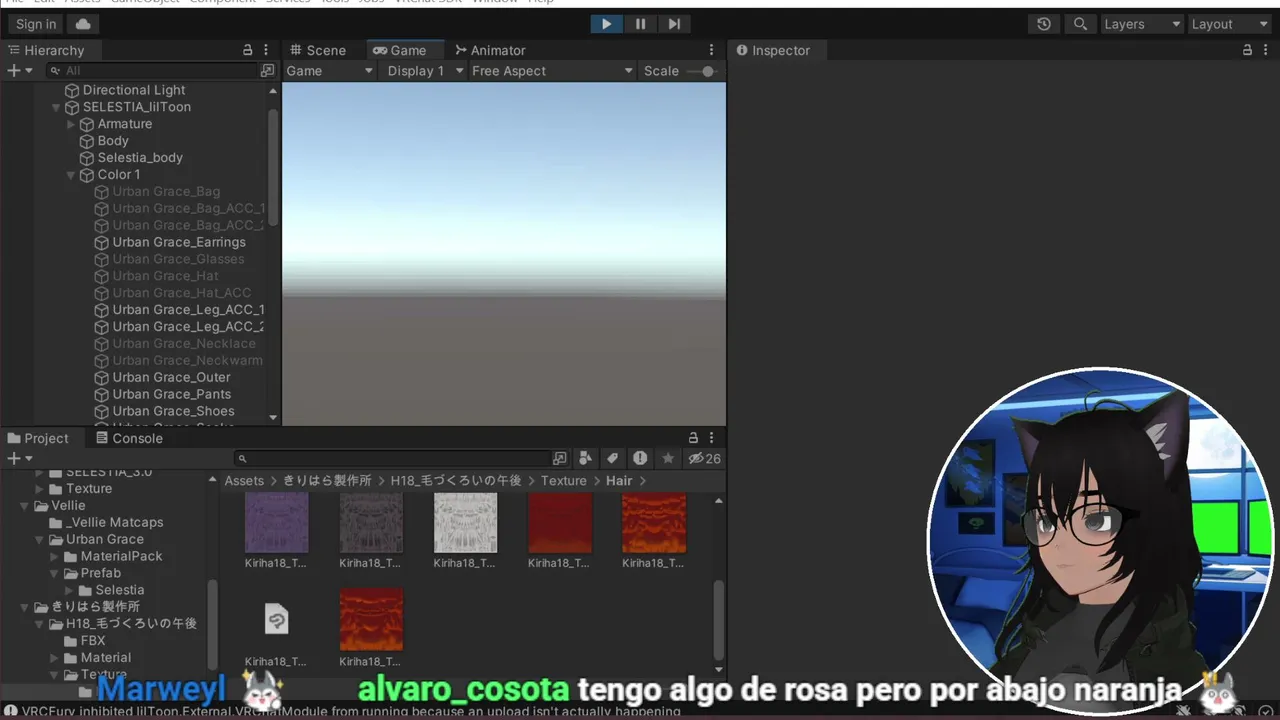Pause the game with the Pause button
Screen dimensions: 1280x720
point(640,24)
